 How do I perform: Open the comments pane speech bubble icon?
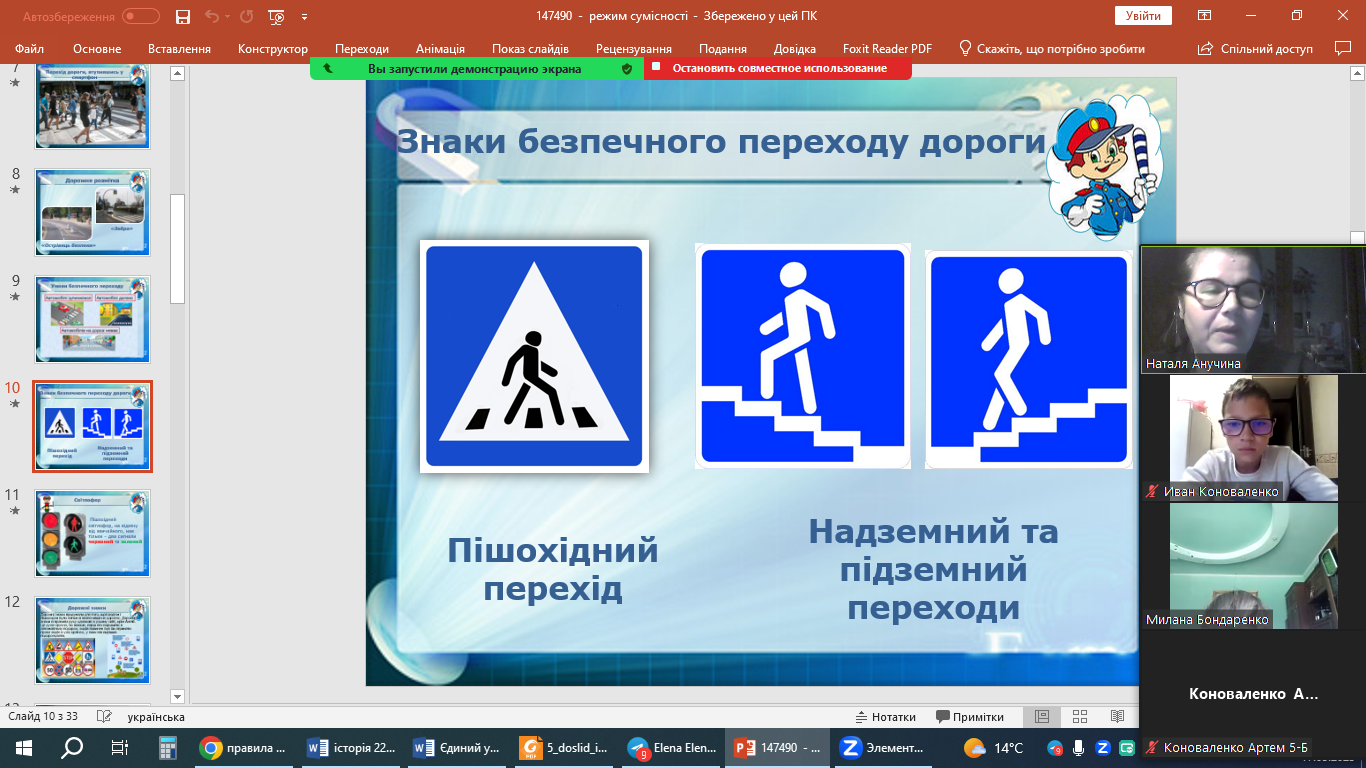(x=1343, y=48)
